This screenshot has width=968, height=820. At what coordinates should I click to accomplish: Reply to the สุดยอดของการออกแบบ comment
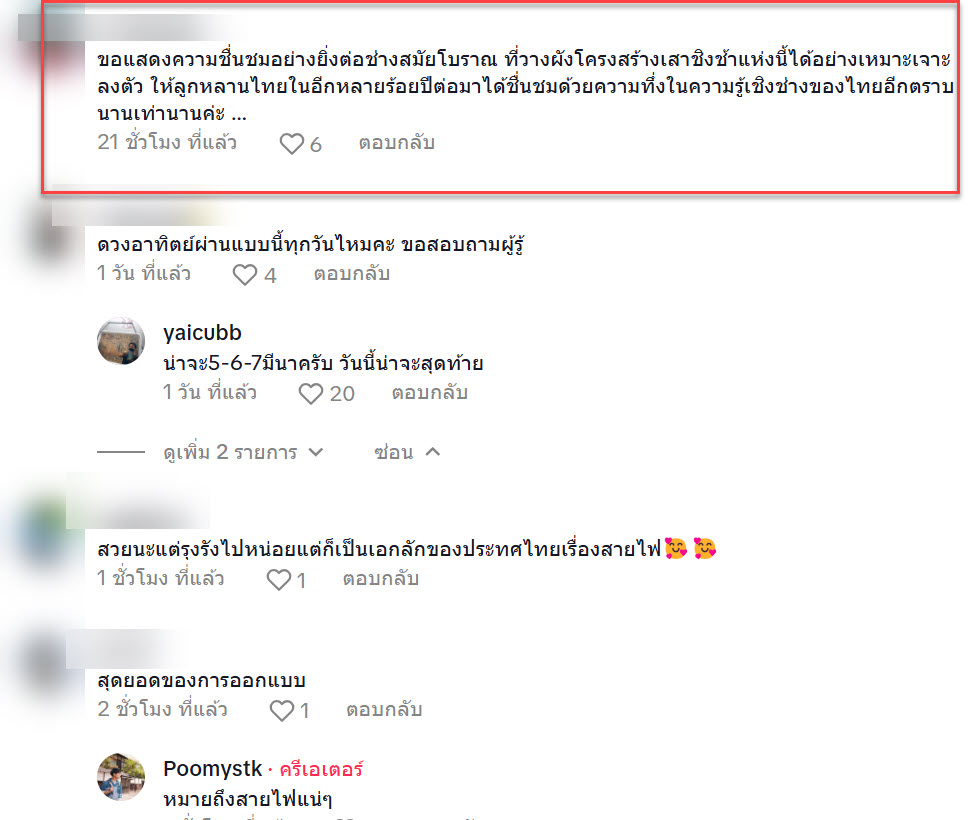click(384, 709)
